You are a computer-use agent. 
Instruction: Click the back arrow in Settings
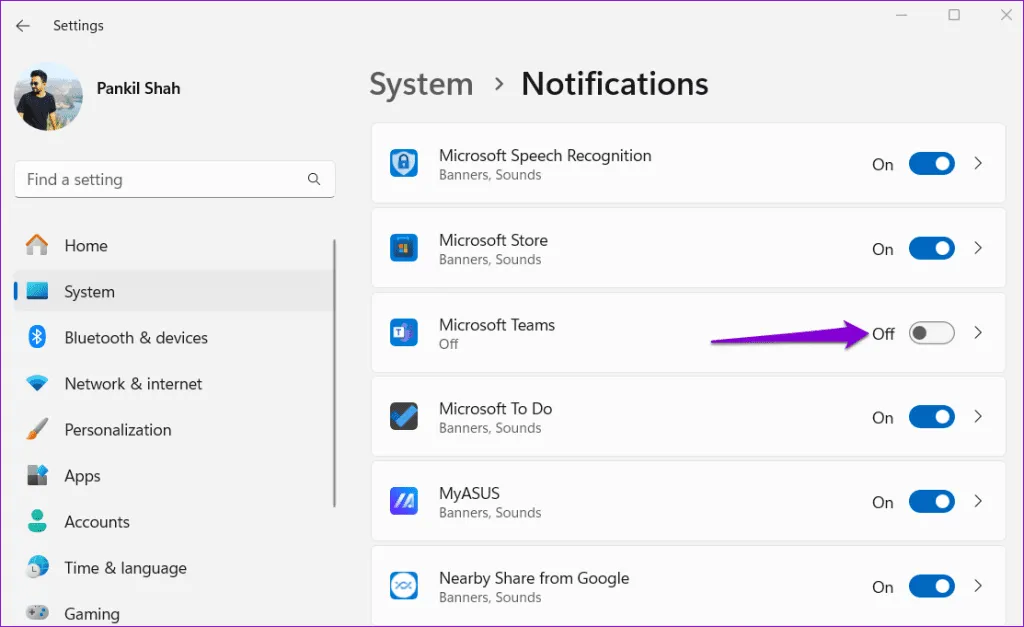(23, 26)
